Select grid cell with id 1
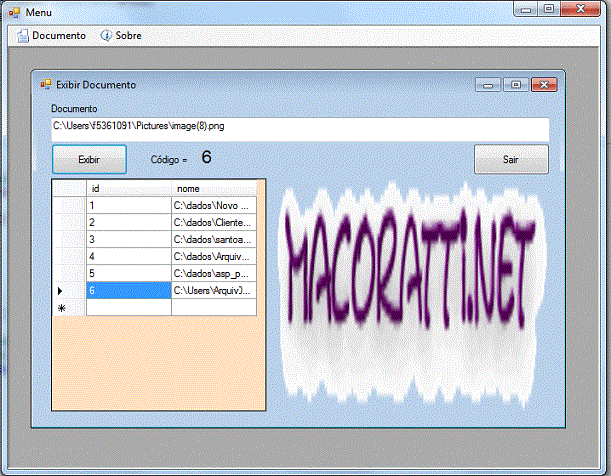 129,205
